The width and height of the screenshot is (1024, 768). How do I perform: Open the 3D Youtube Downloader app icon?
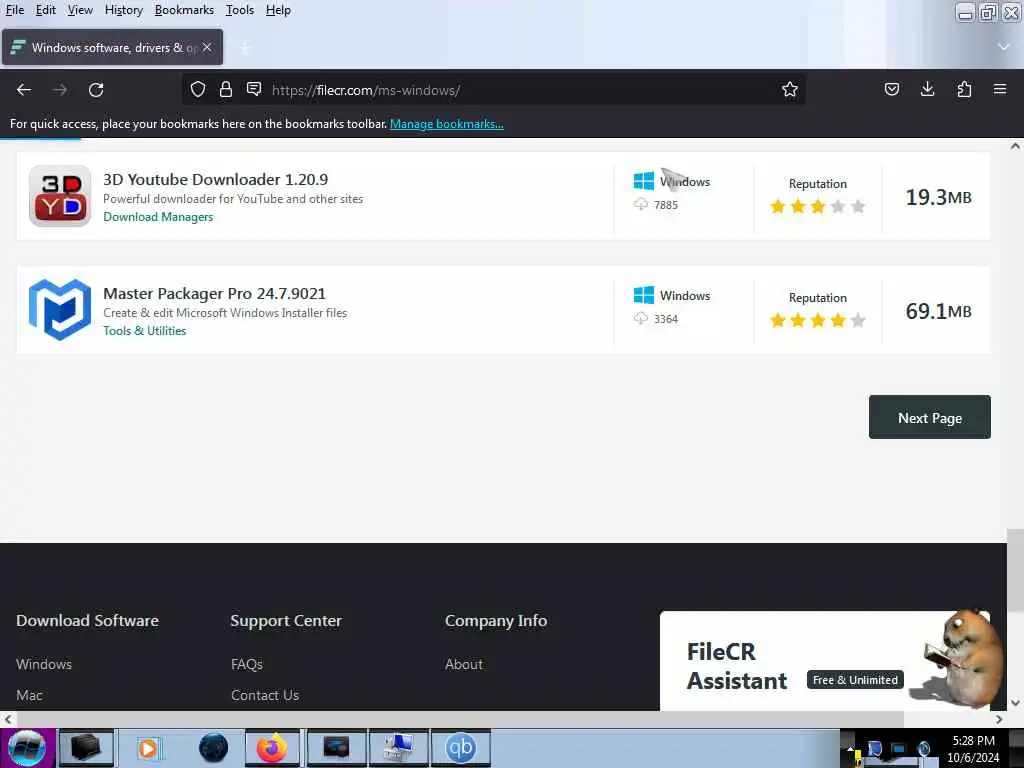[x=60, y=196]
